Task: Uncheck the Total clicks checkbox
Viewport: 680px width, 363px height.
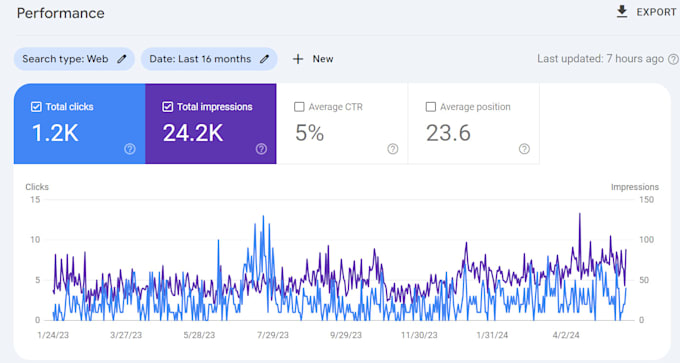Action: (36, 107)
